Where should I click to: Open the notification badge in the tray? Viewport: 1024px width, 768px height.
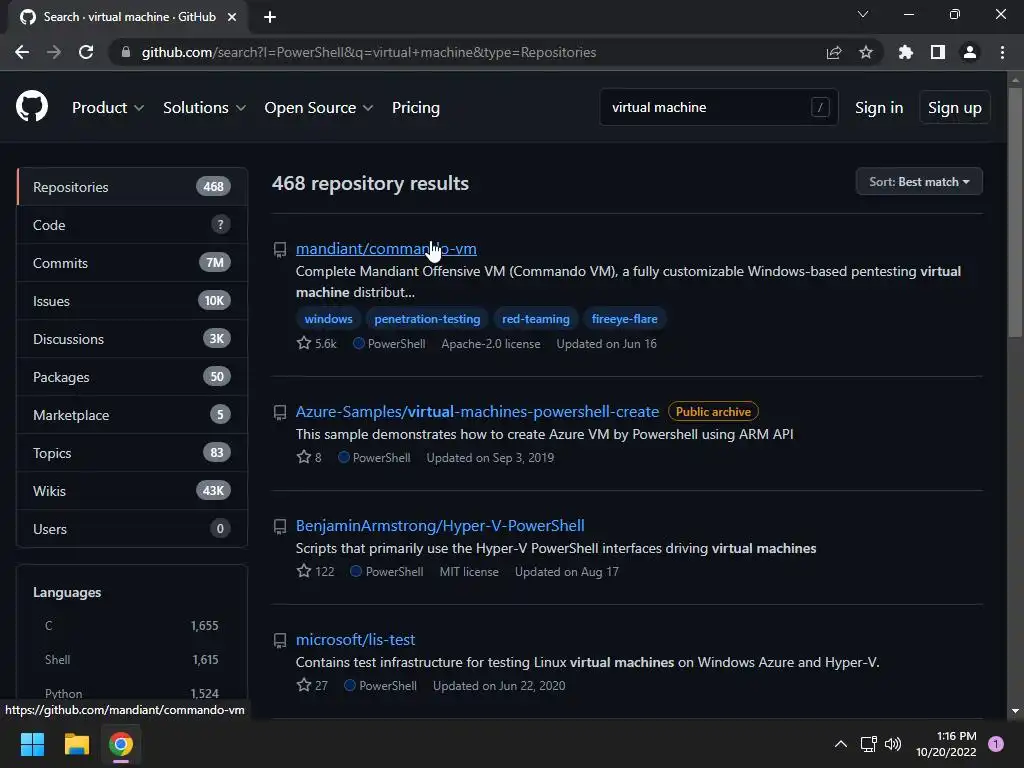coord(995,744)
